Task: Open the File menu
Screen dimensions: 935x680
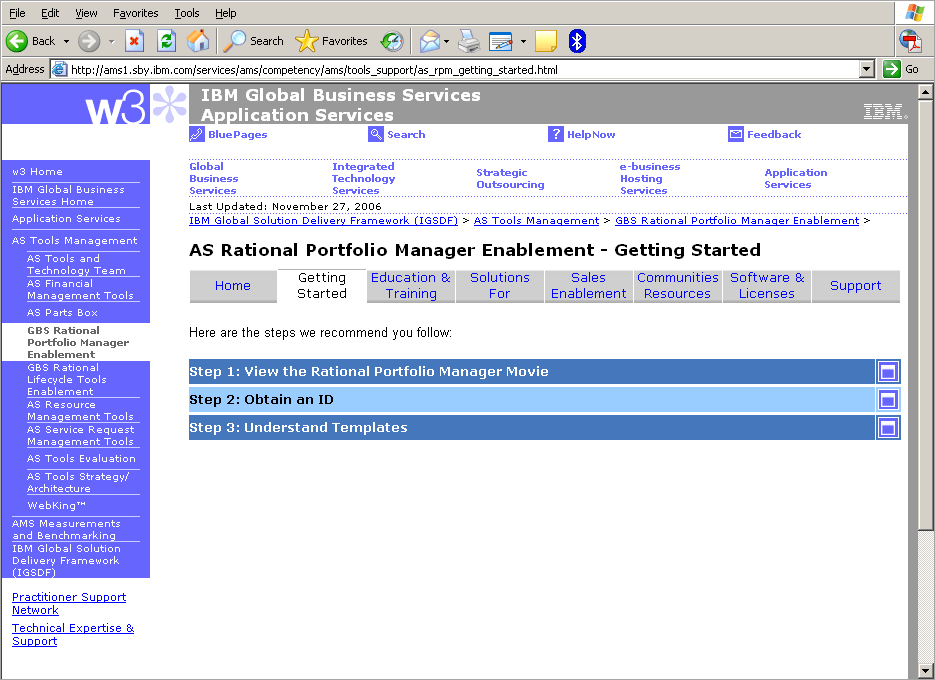Action: pos(17,13)
